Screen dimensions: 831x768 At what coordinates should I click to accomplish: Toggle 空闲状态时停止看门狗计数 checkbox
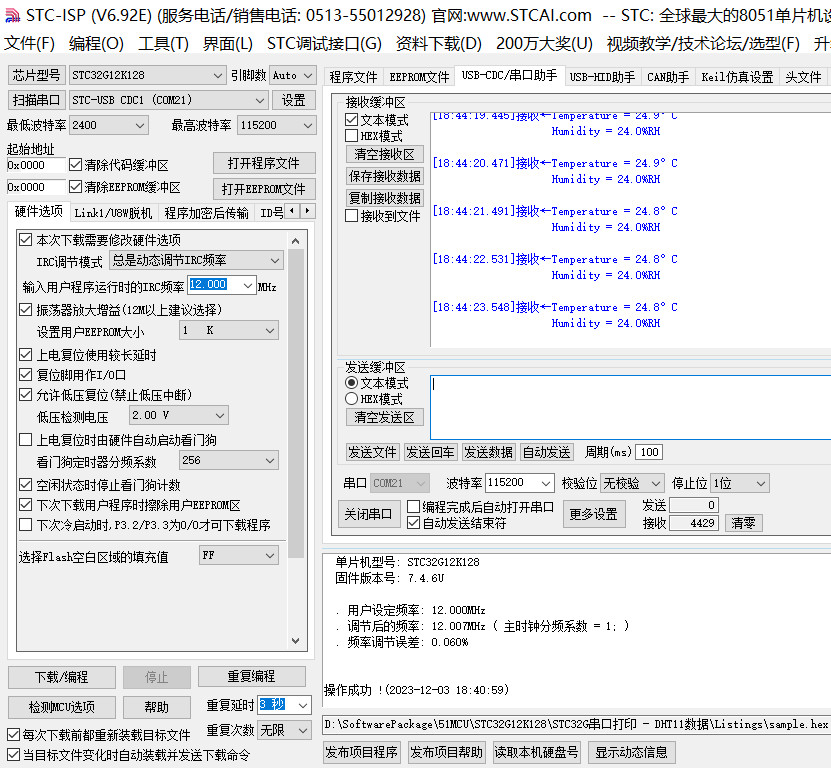point(25,484)
